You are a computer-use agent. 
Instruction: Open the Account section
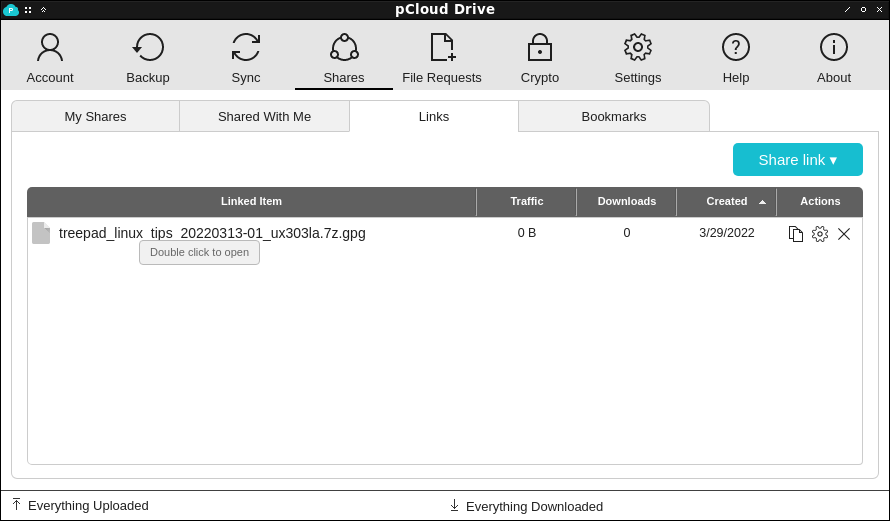pyautogui.click(x=50, y=58)
